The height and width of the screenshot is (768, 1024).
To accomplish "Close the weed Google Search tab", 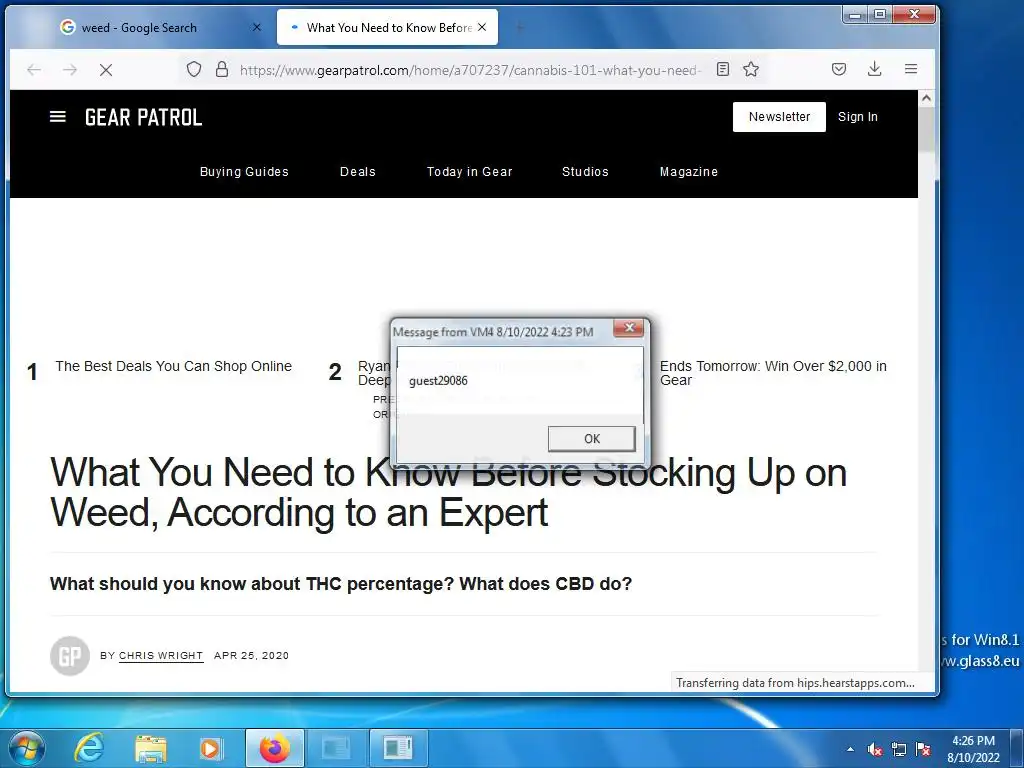I will tap(257, 27).
